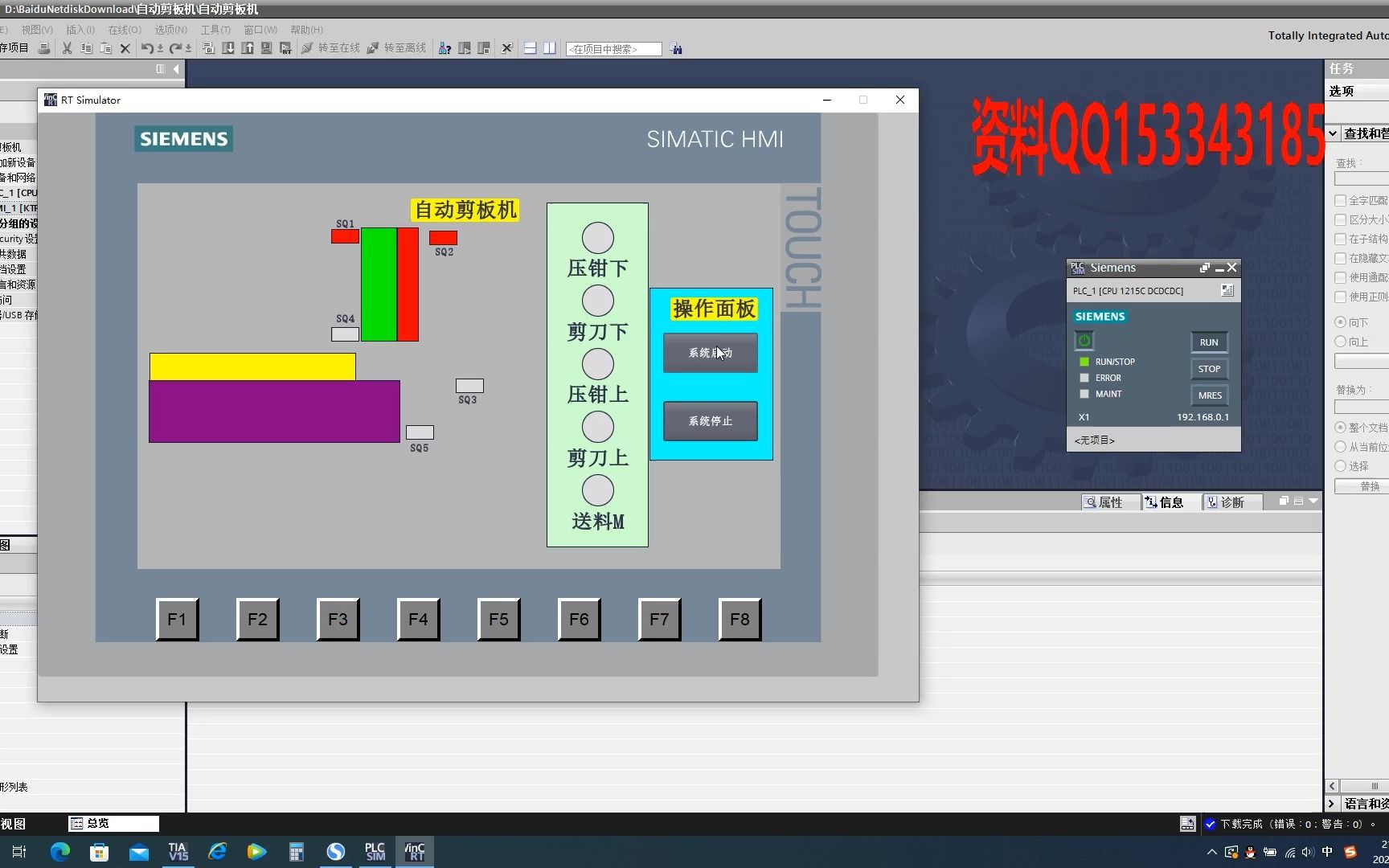Click the 送料M indicator lamp
The width and height of the screenshot is (1389, 868).
[598, 490]
